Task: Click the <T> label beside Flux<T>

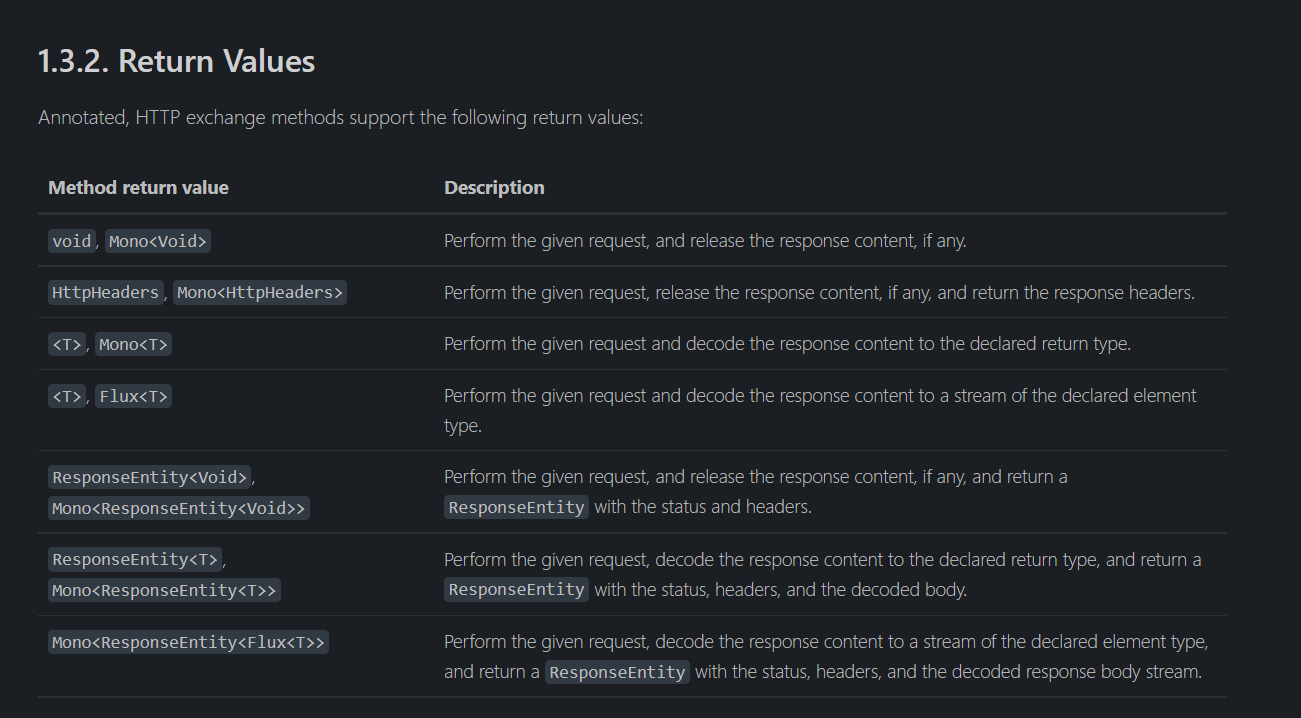Action: [67, 397]
